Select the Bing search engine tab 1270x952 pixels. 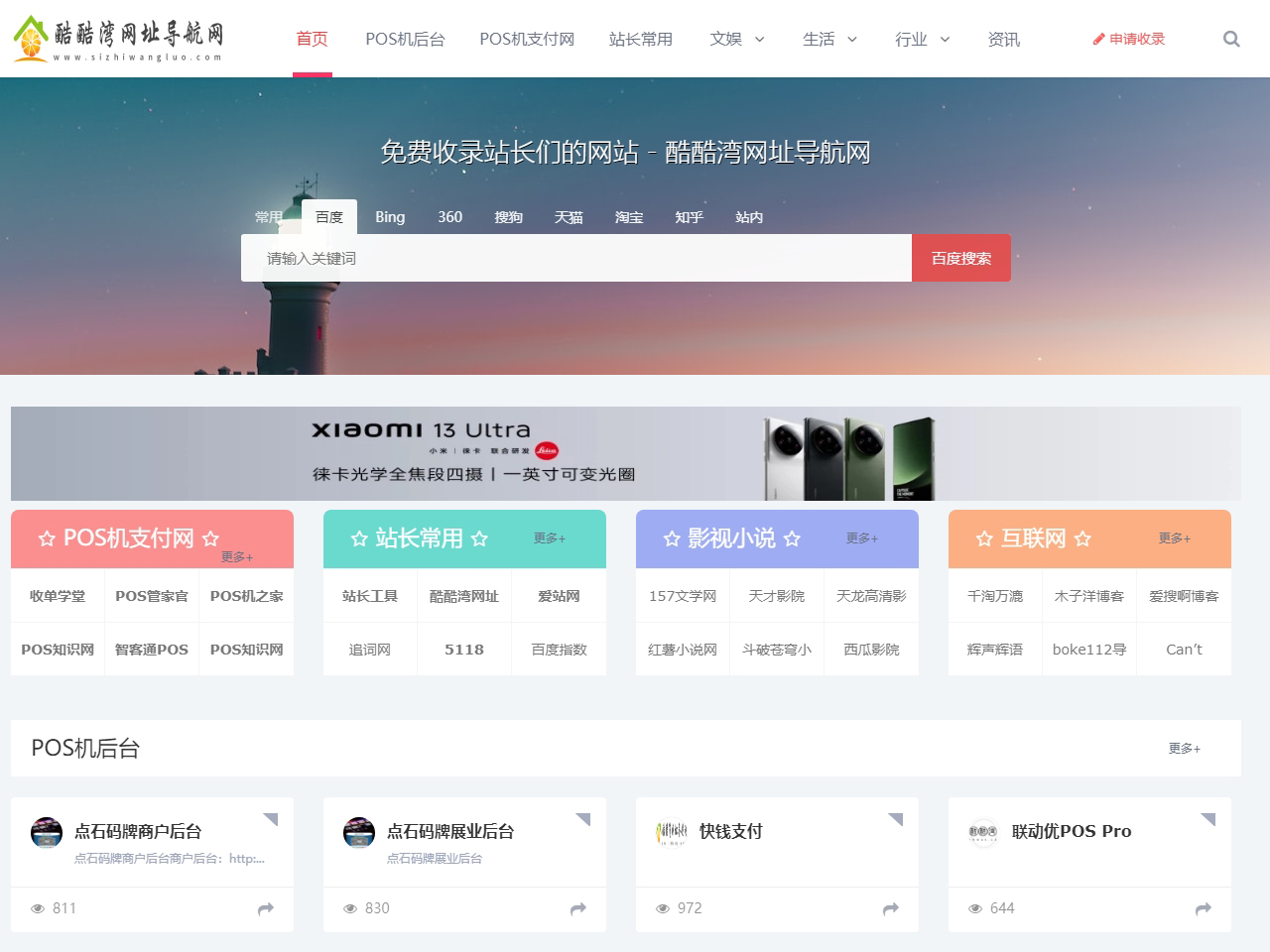[390, 217]
